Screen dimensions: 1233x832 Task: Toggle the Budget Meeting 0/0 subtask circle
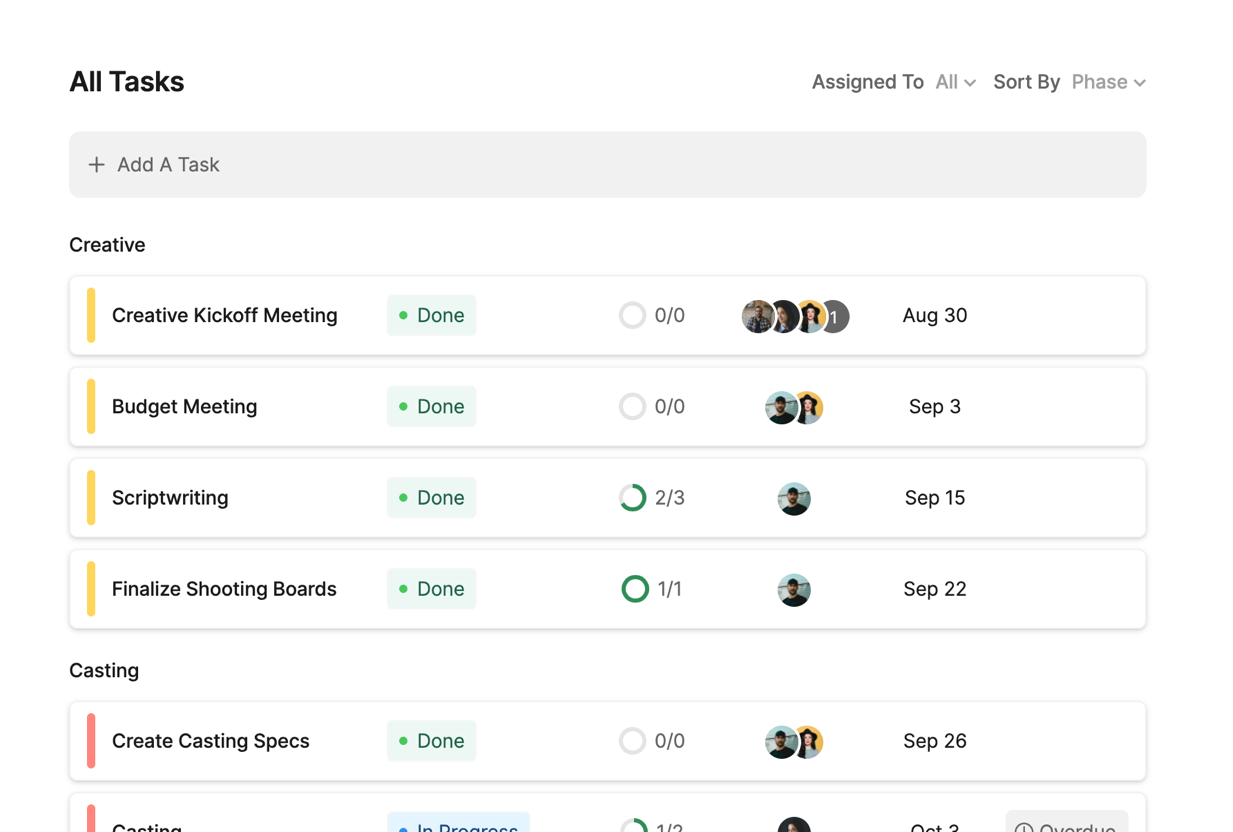pyautogui.click(x=632, y=407)
